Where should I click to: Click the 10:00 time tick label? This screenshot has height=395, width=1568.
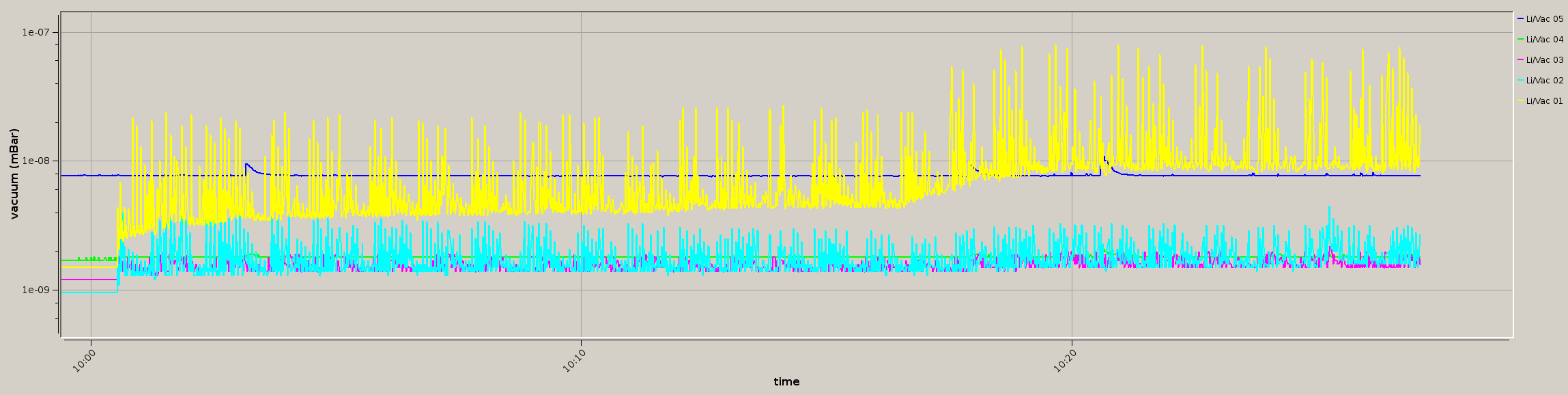84,359
